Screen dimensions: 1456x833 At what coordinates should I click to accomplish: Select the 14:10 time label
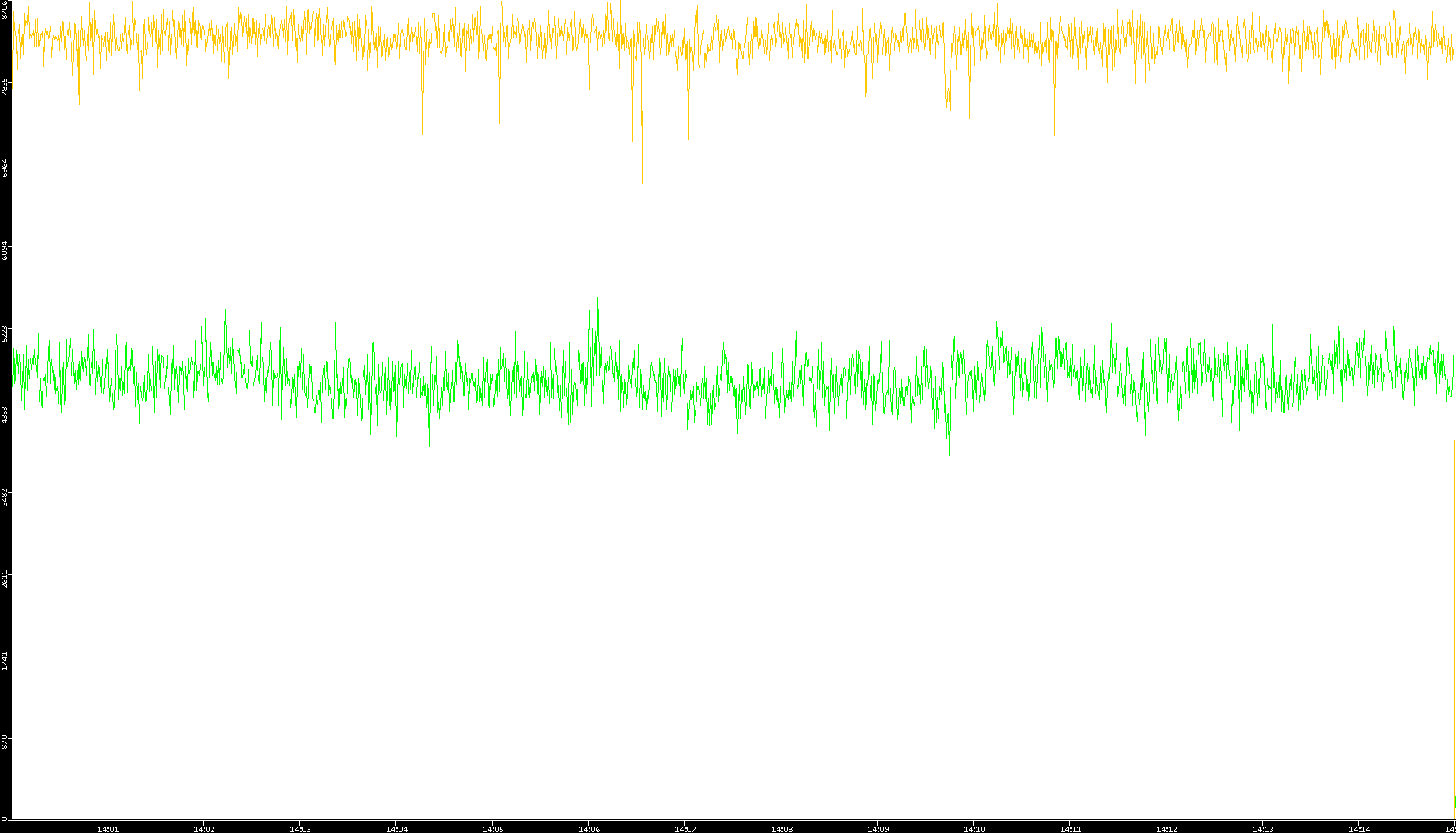pos(975,829)
